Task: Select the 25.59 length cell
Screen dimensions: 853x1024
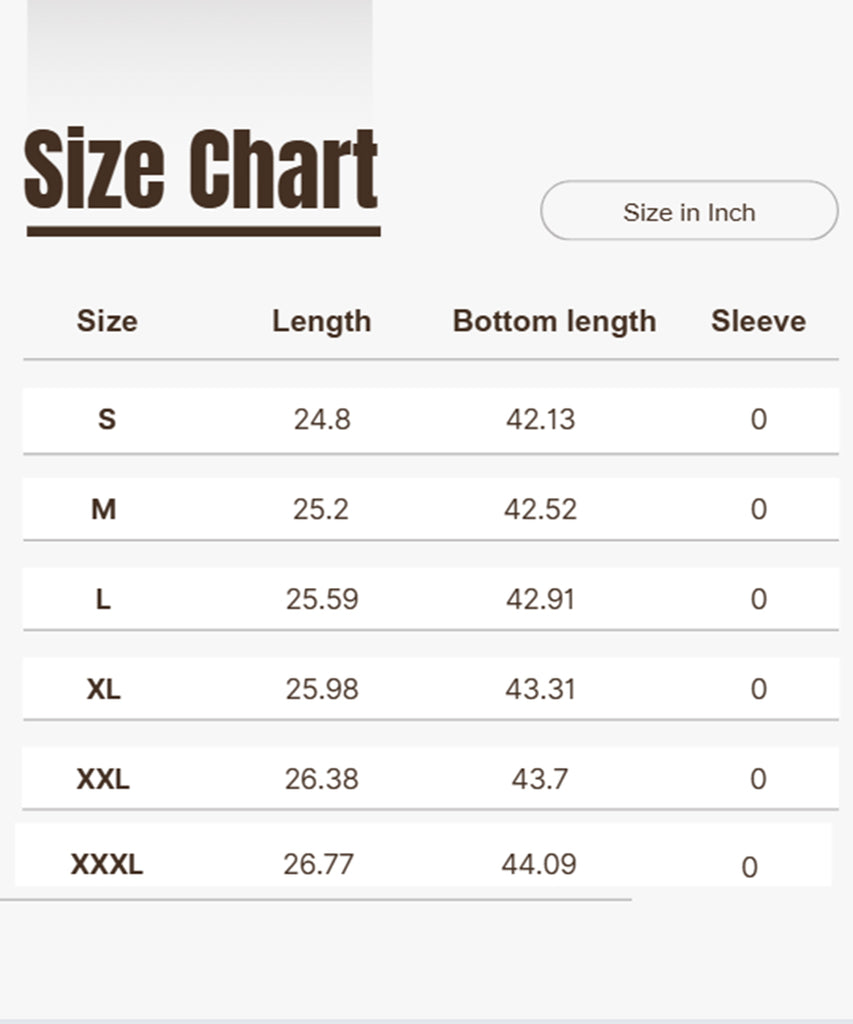Action: tap(322, 599)
